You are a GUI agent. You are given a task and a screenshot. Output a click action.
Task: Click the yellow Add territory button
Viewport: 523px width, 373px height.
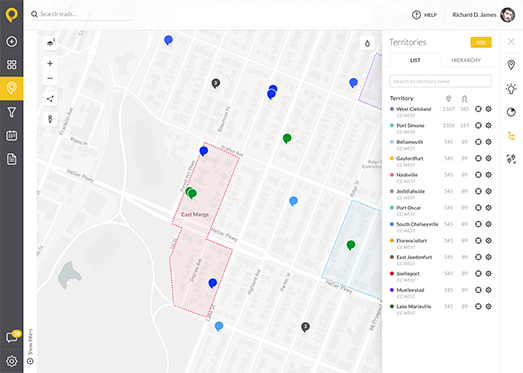point(481,42)
